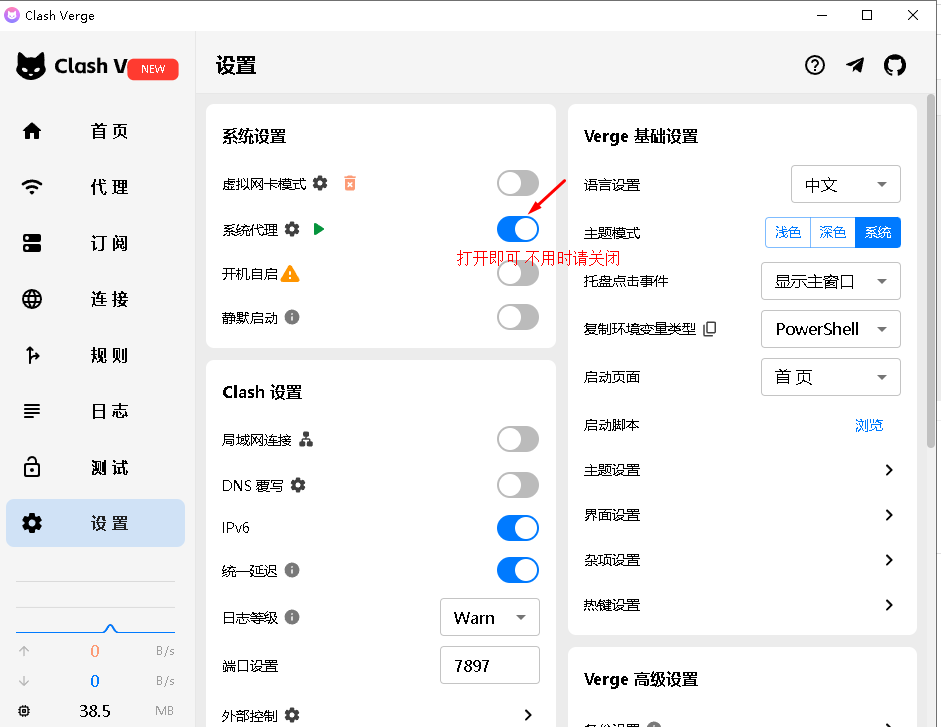Open the PowerShell env type dropdown
The height and width of the screenshot is (727, 941).
coord(831,329)
